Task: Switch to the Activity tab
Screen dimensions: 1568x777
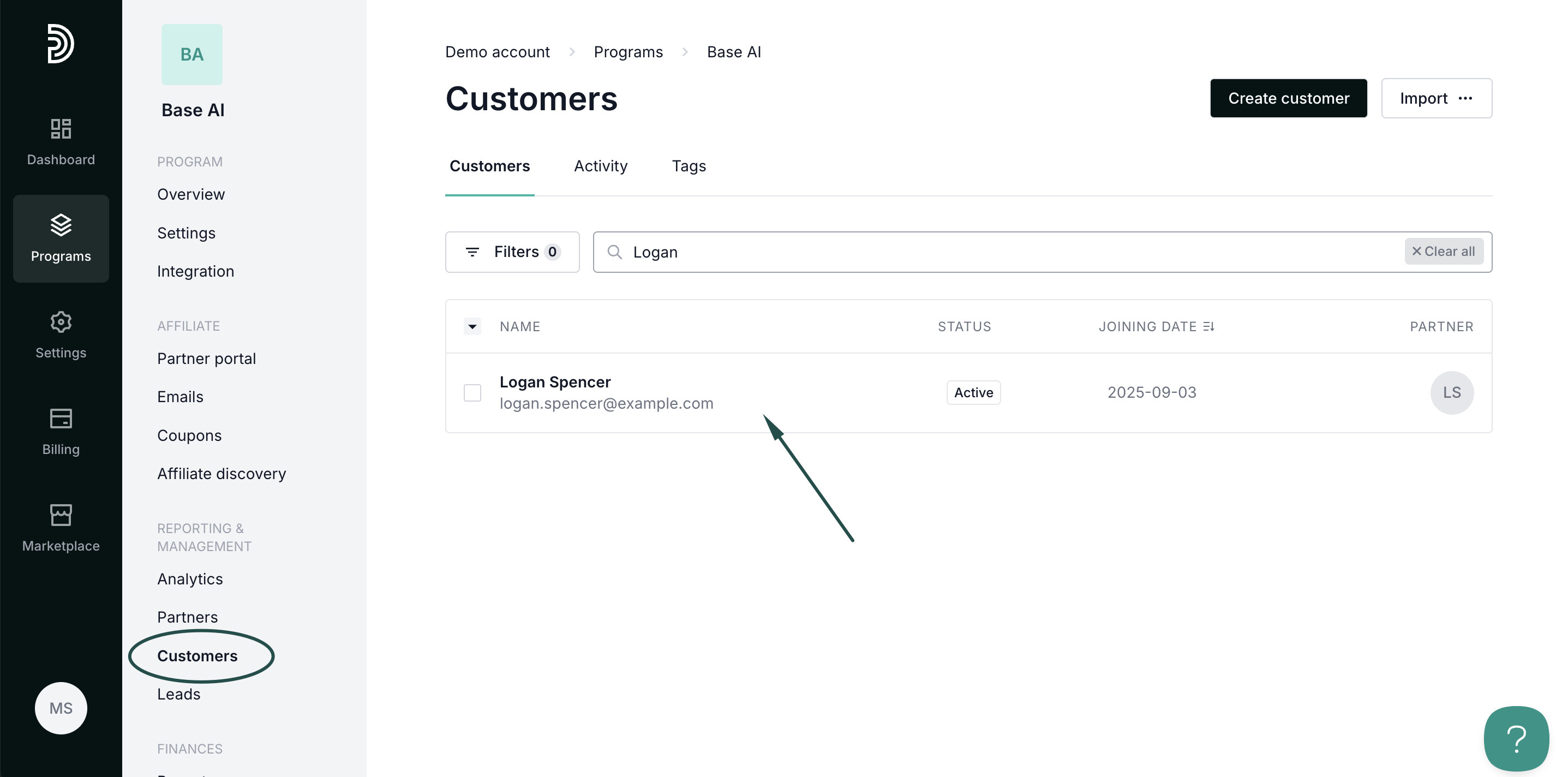Action: pyautogui.click(x=600, y=166)
